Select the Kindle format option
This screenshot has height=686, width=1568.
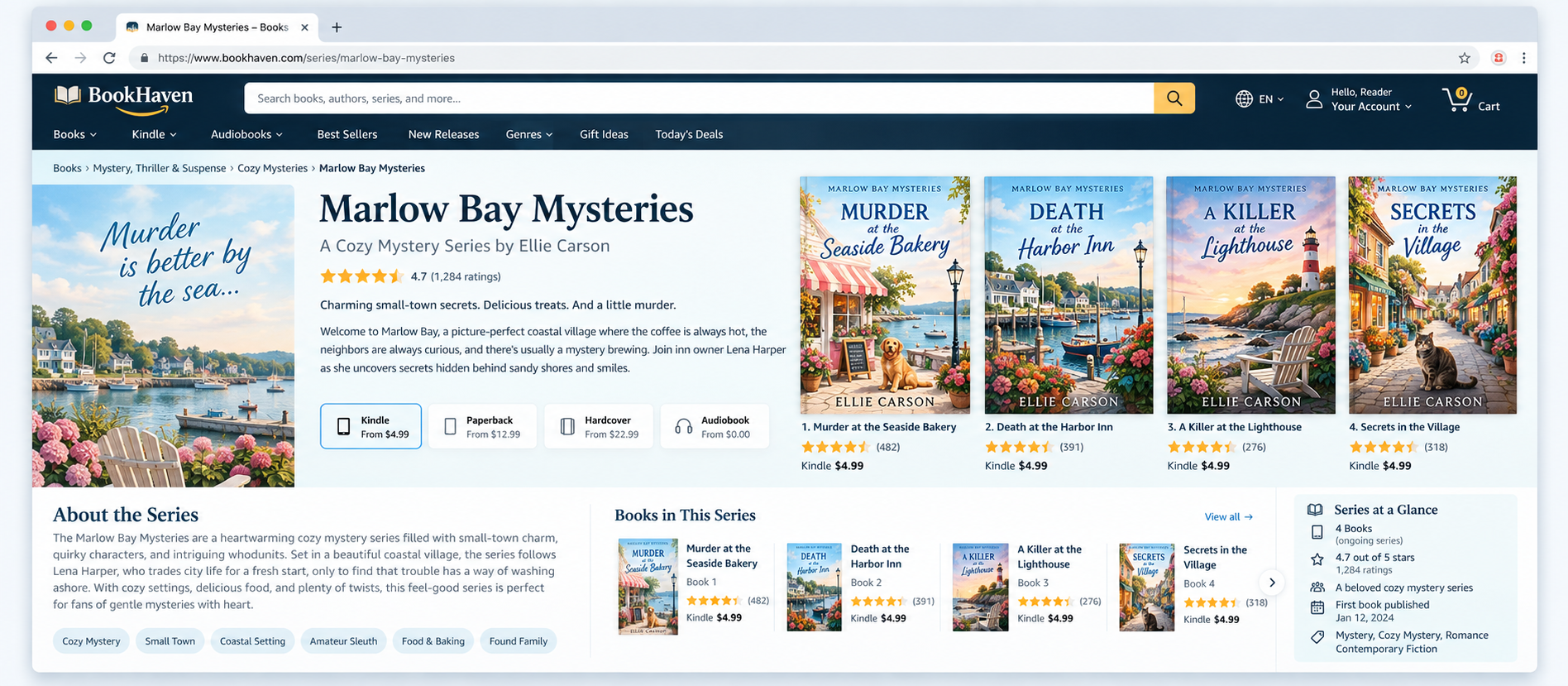point(370,426)
